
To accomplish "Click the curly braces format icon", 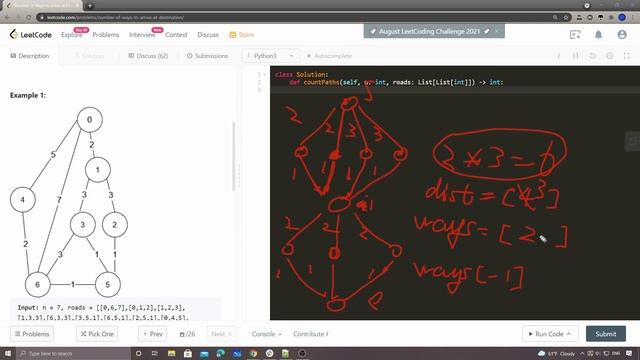I will (x=576, y=56).
